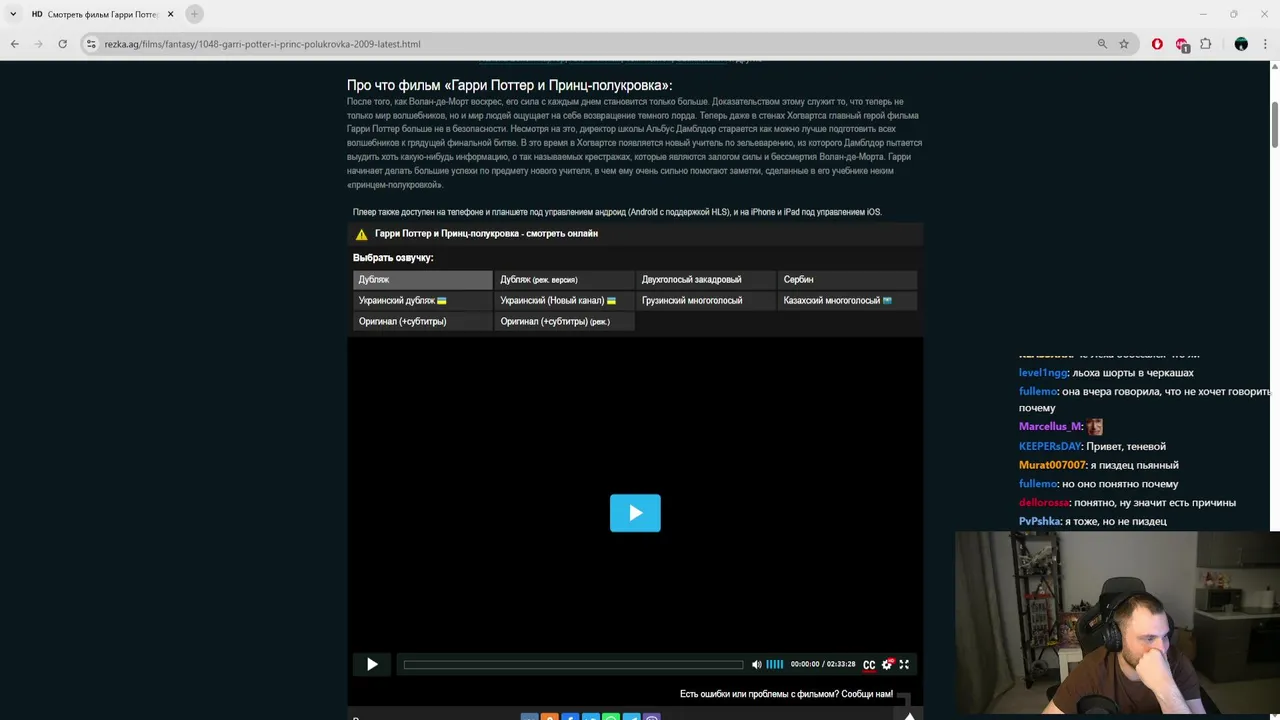Screen dimensions: 1280x720
Task: Open the extension with the badge number 1
Action: point(1182,44)
